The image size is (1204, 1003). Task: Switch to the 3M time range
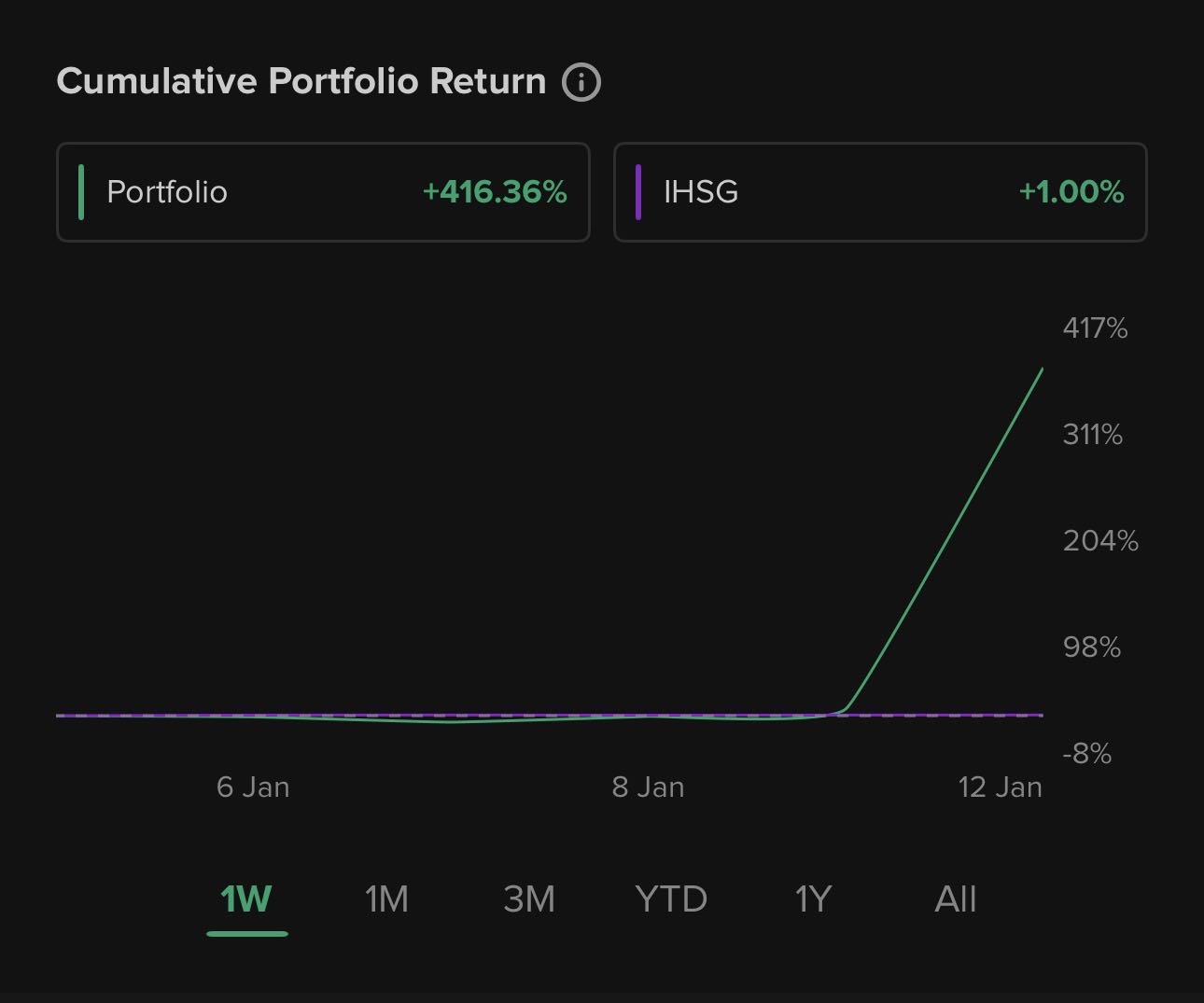(x=528, y=899)
